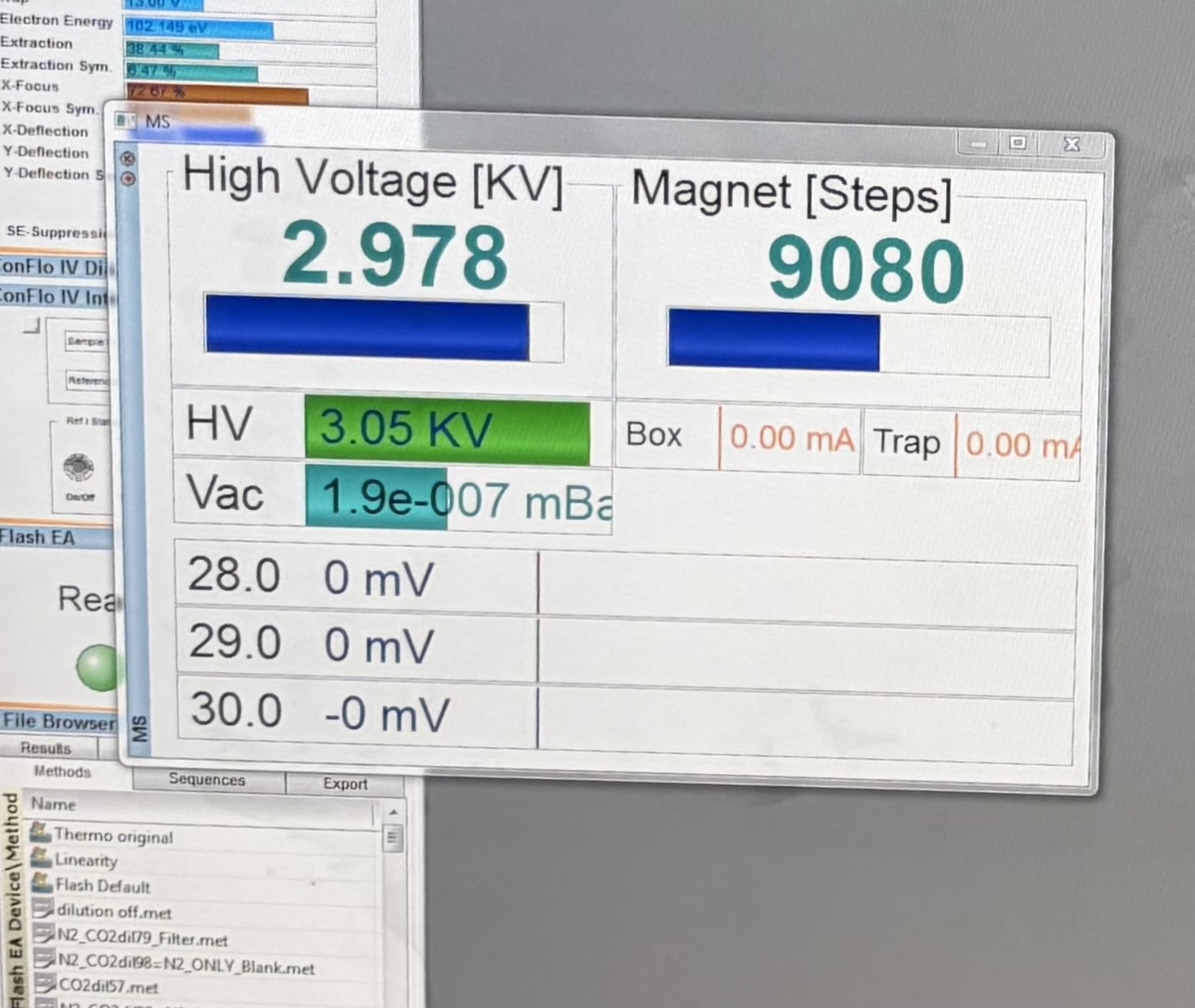Image resolution: width=1195 pixels, height=1008 pixels.
Task: Open the Sequences tab
Action: point(207,780)
